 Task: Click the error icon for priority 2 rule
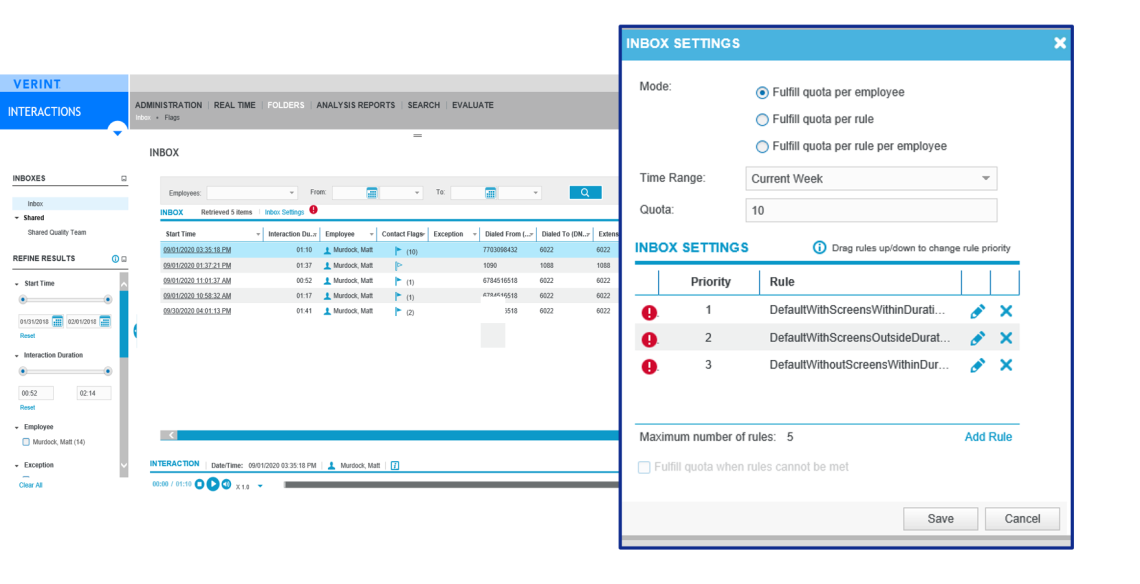(649, 339)
